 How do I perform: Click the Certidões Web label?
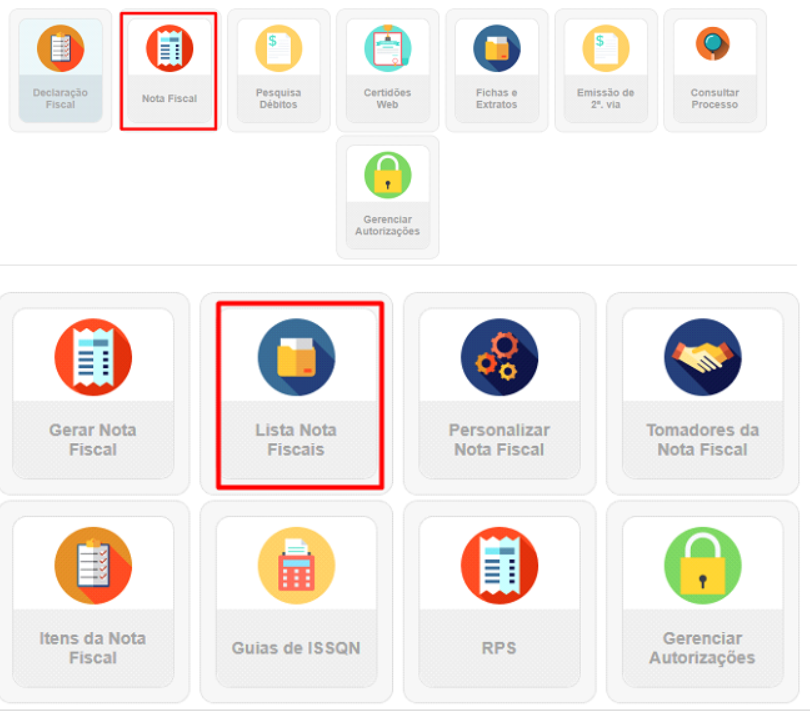(387, 98)
